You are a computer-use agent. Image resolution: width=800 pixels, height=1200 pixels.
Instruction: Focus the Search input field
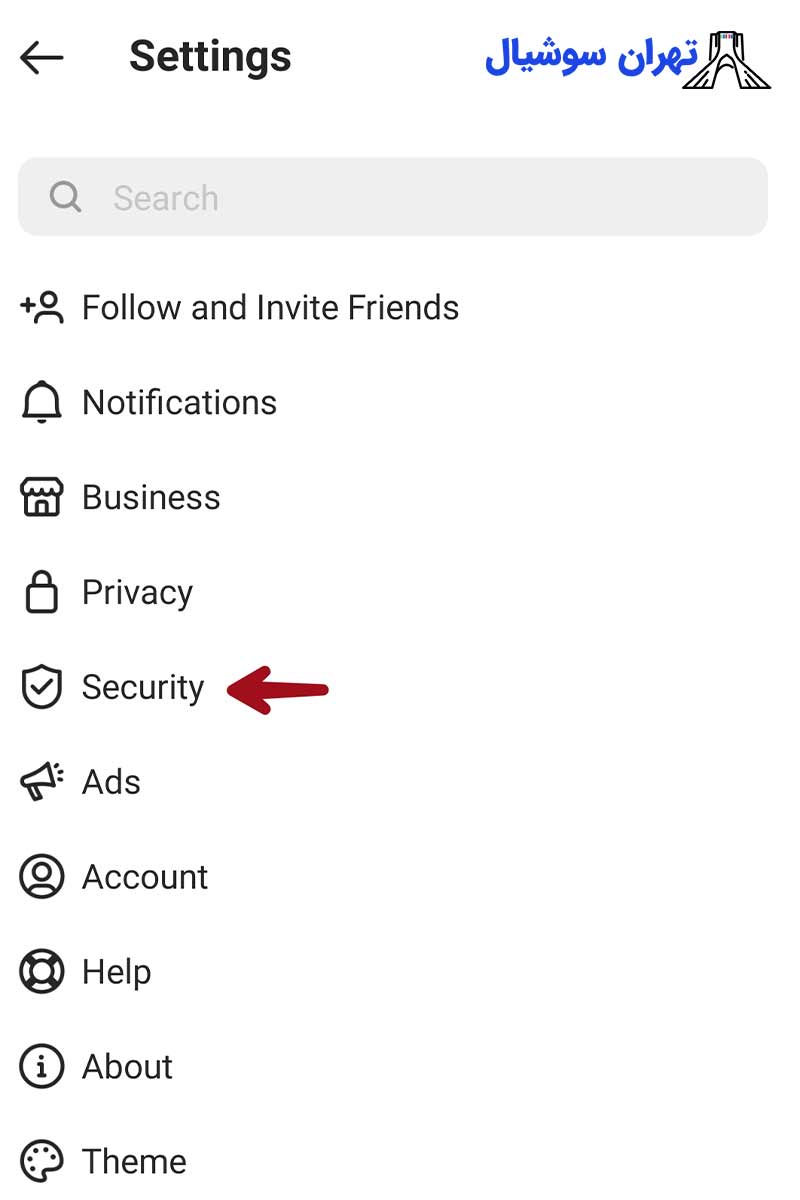(x=420, y=197)
